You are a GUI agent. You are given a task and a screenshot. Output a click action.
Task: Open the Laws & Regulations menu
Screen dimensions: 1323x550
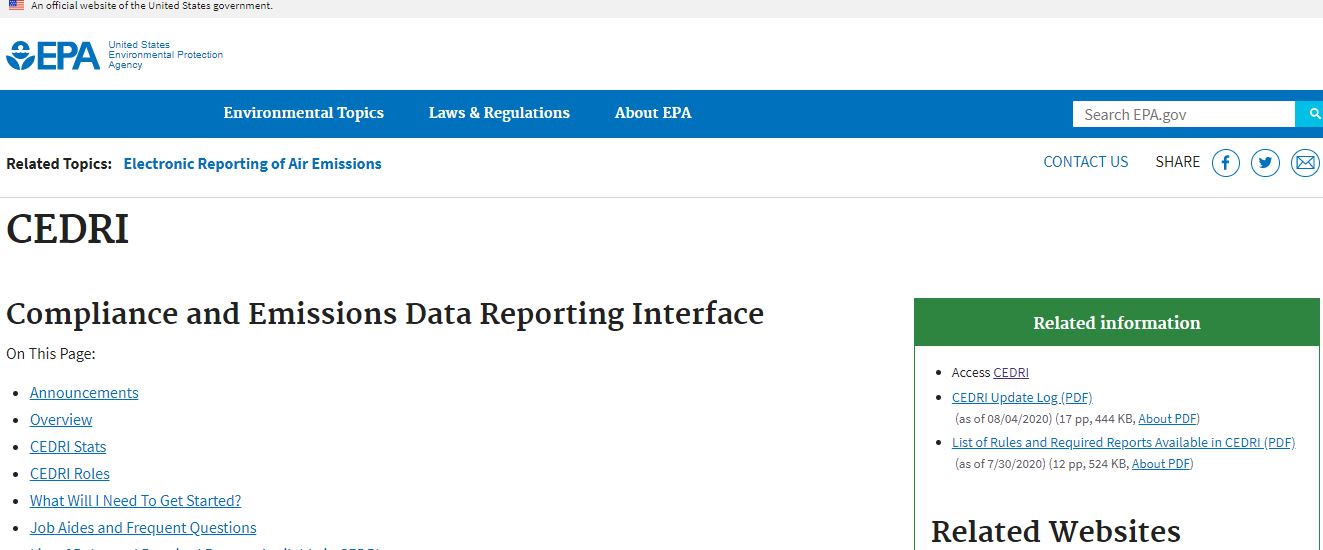499,113
